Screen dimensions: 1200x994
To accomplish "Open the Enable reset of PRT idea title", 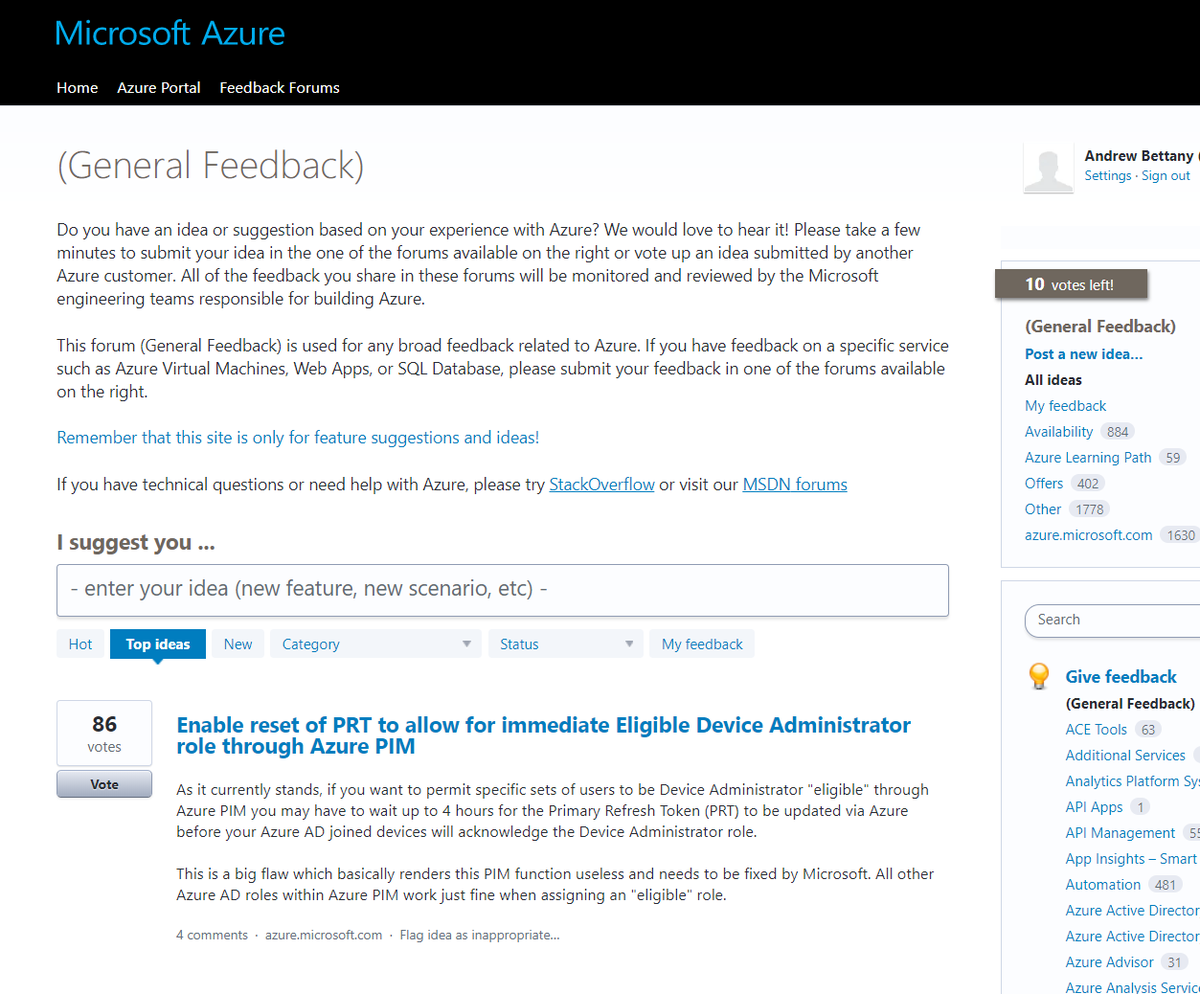I will (543, 736).
